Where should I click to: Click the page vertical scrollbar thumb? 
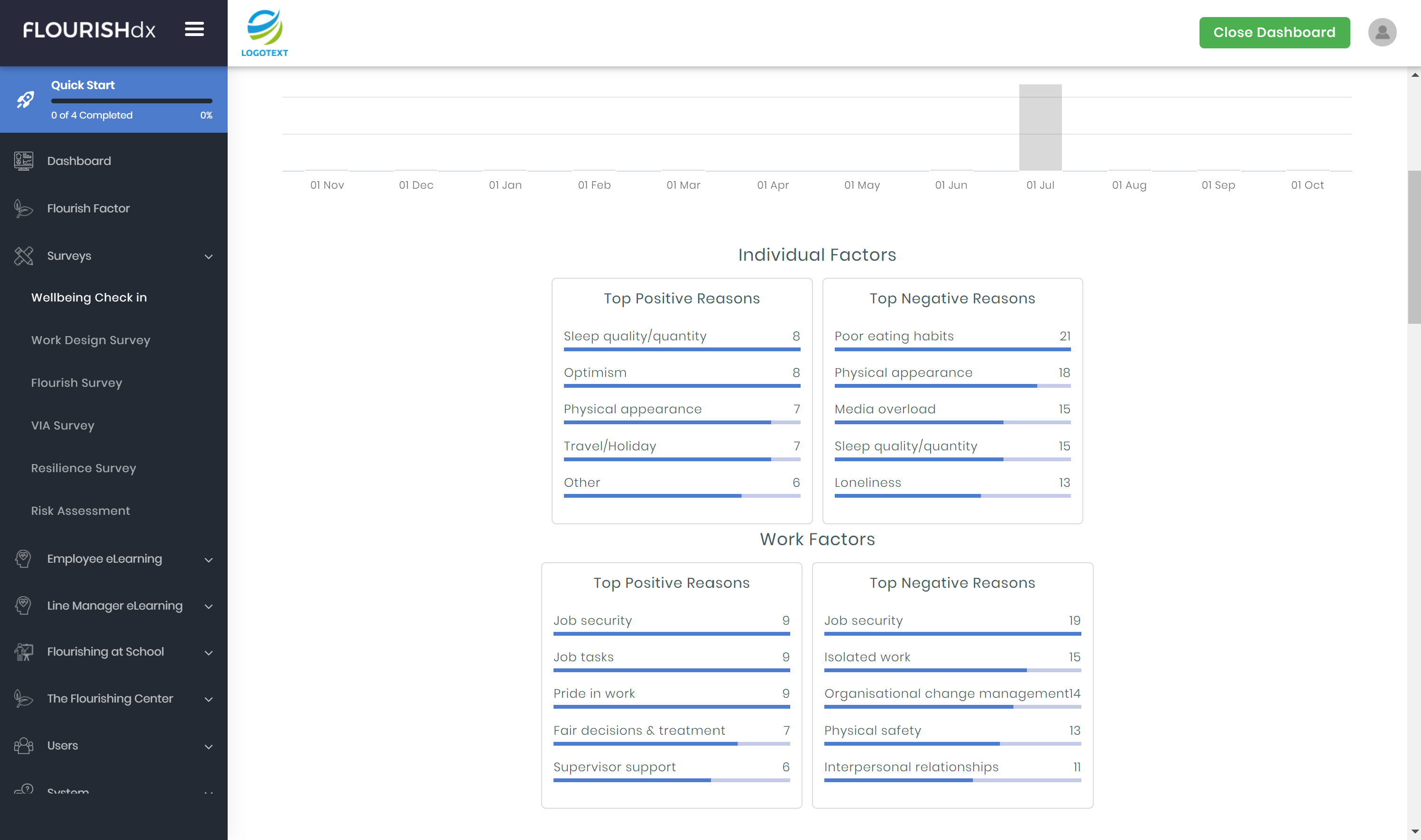tap(1413, 247)
